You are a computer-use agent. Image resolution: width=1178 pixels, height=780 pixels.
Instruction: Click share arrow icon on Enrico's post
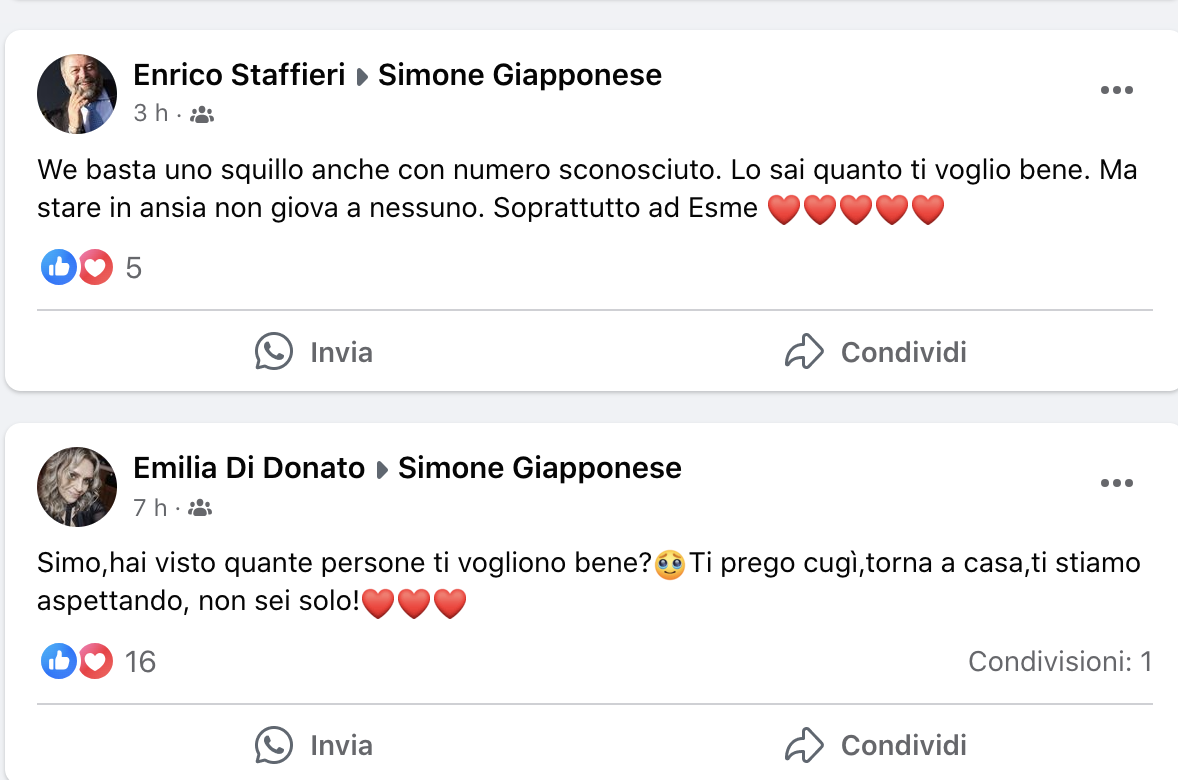[804, 352]
